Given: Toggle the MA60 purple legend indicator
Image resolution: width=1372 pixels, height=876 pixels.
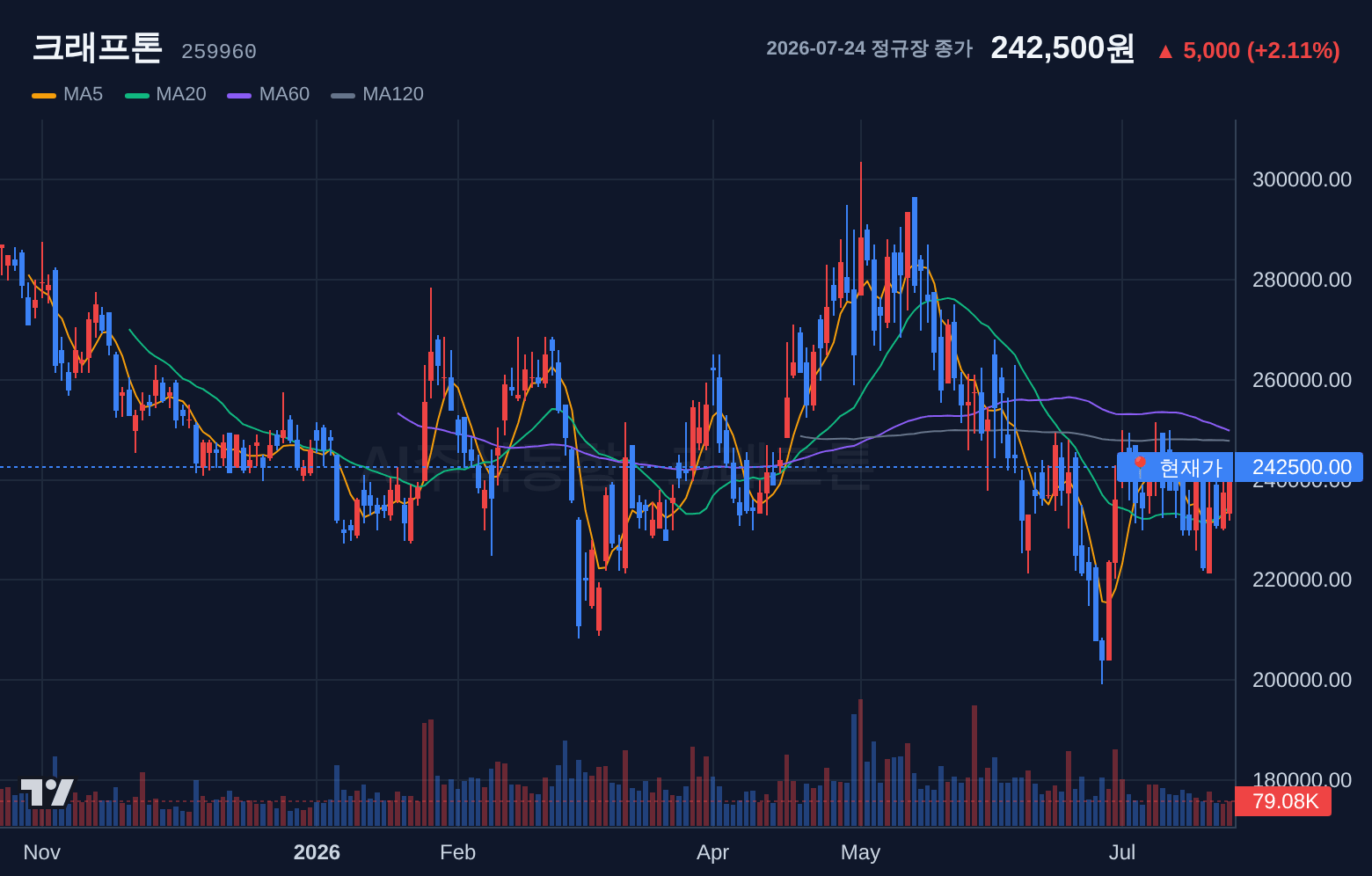Looking at the screenshot, I should (x=239, y=95).
